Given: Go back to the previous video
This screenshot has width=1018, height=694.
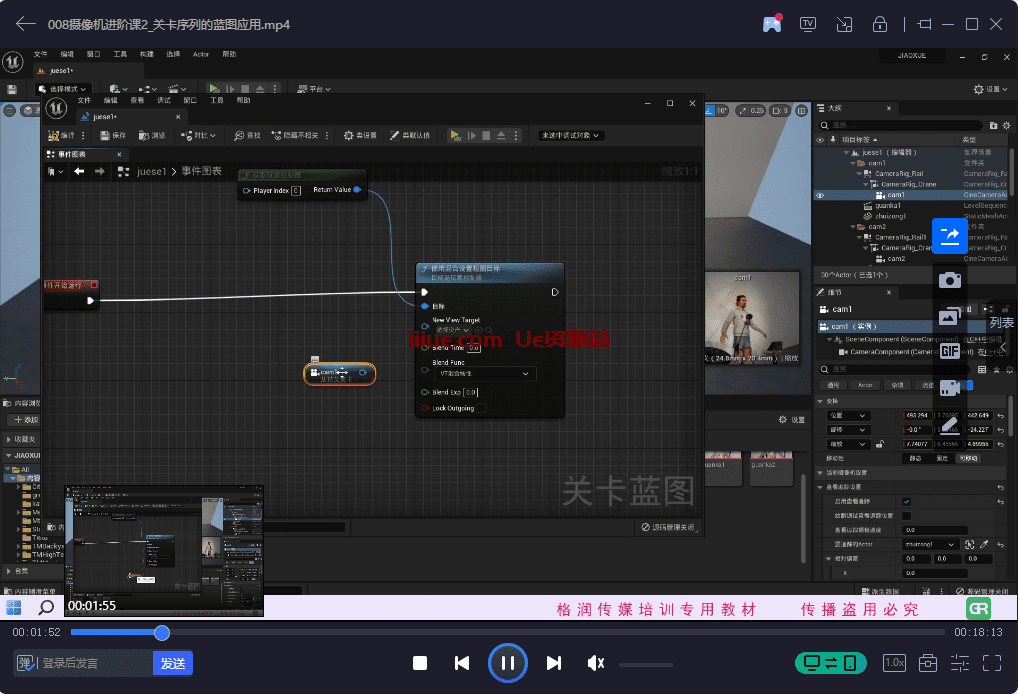Looking at the screenshot, I should (462, 663).
